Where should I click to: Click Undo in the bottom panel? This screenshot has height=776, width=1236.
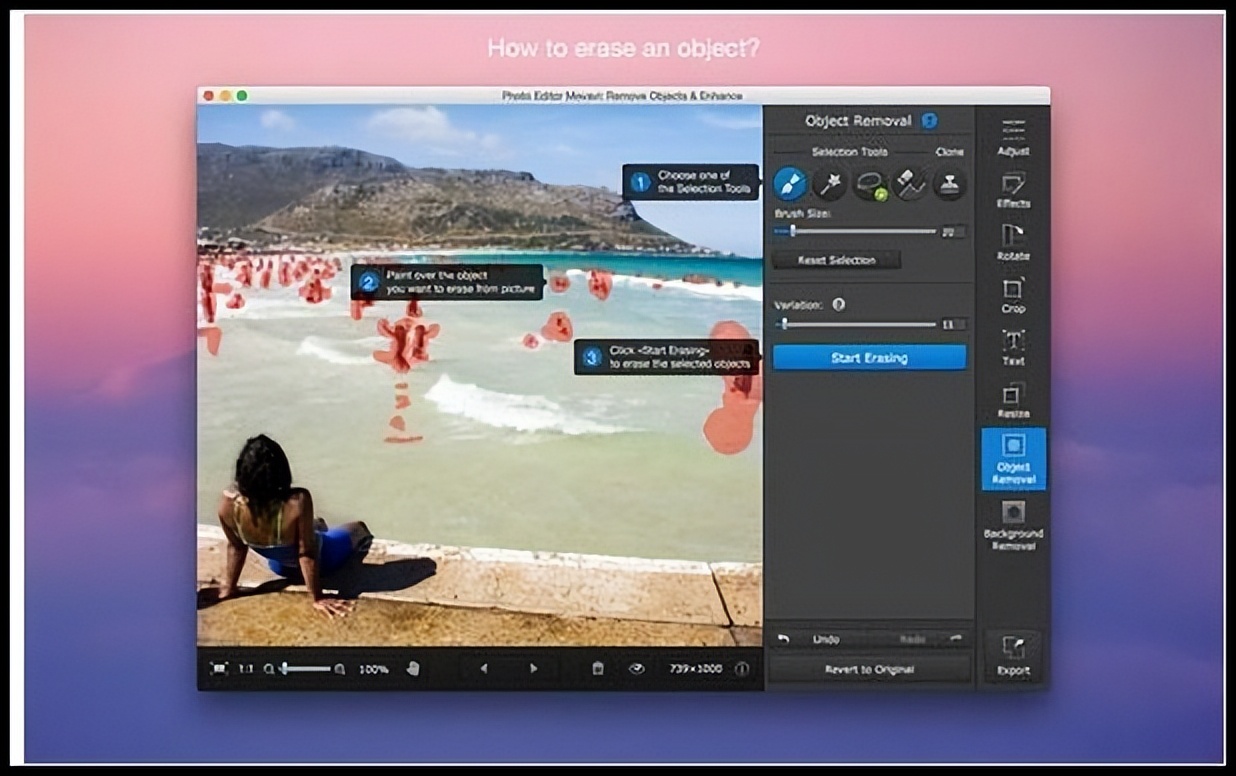(816, 639)
